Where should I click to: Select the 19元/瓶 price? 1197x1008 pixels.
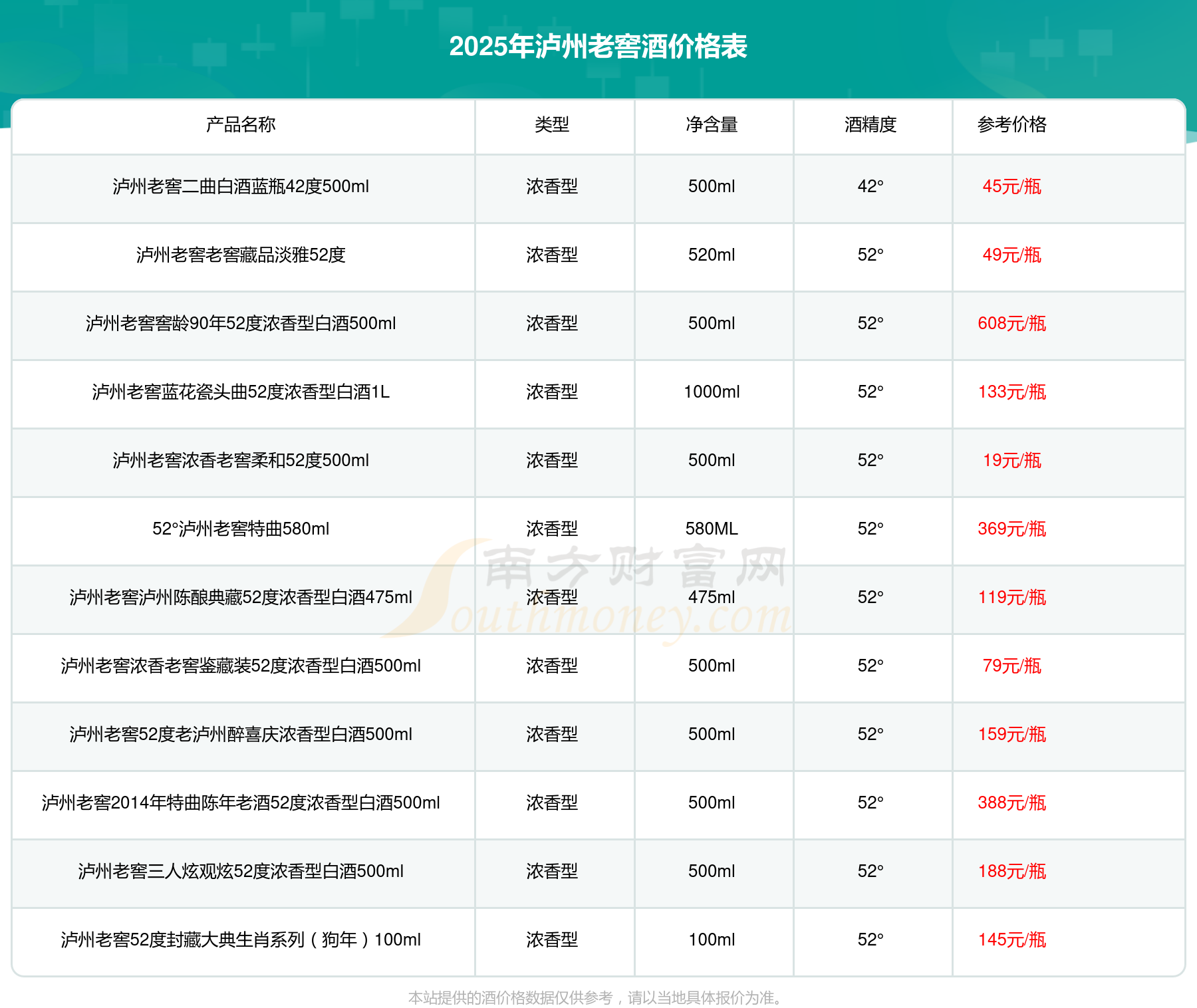(1011, 461)
